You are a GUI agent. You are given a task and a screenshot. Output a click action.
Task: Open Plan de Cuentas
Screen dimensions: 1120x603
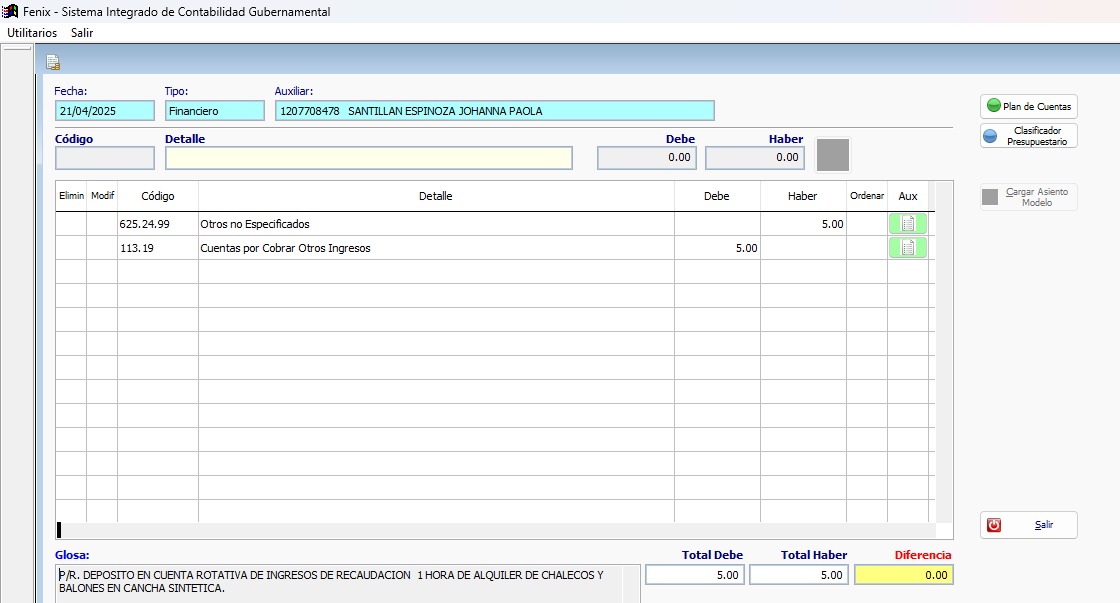click(x=1028, y=106)
